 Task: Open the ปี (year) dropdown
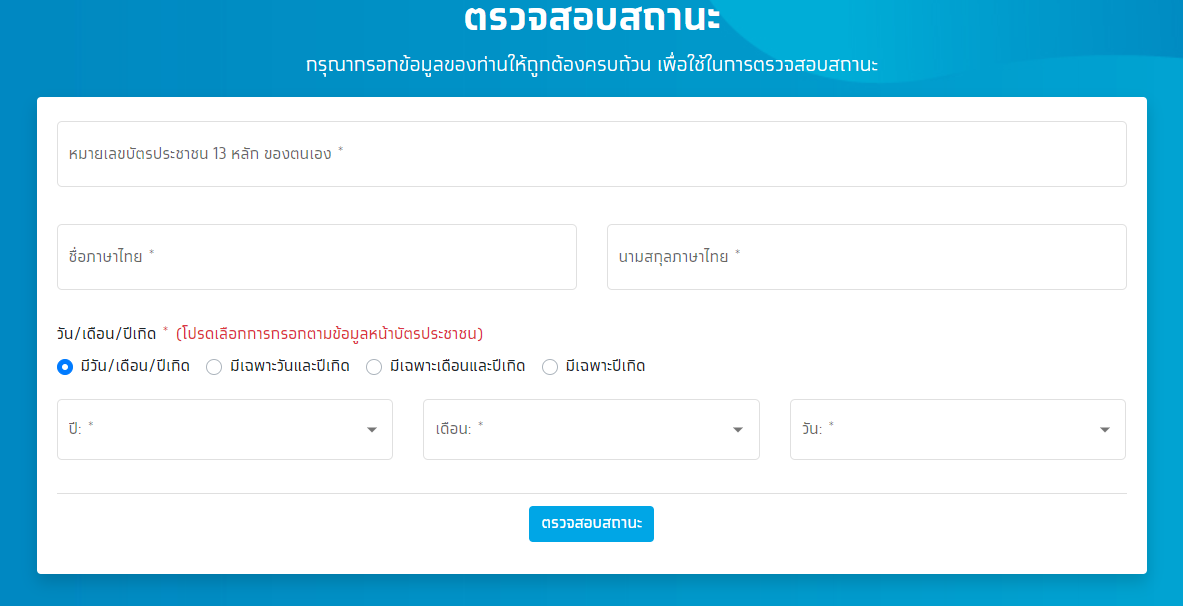225,429
